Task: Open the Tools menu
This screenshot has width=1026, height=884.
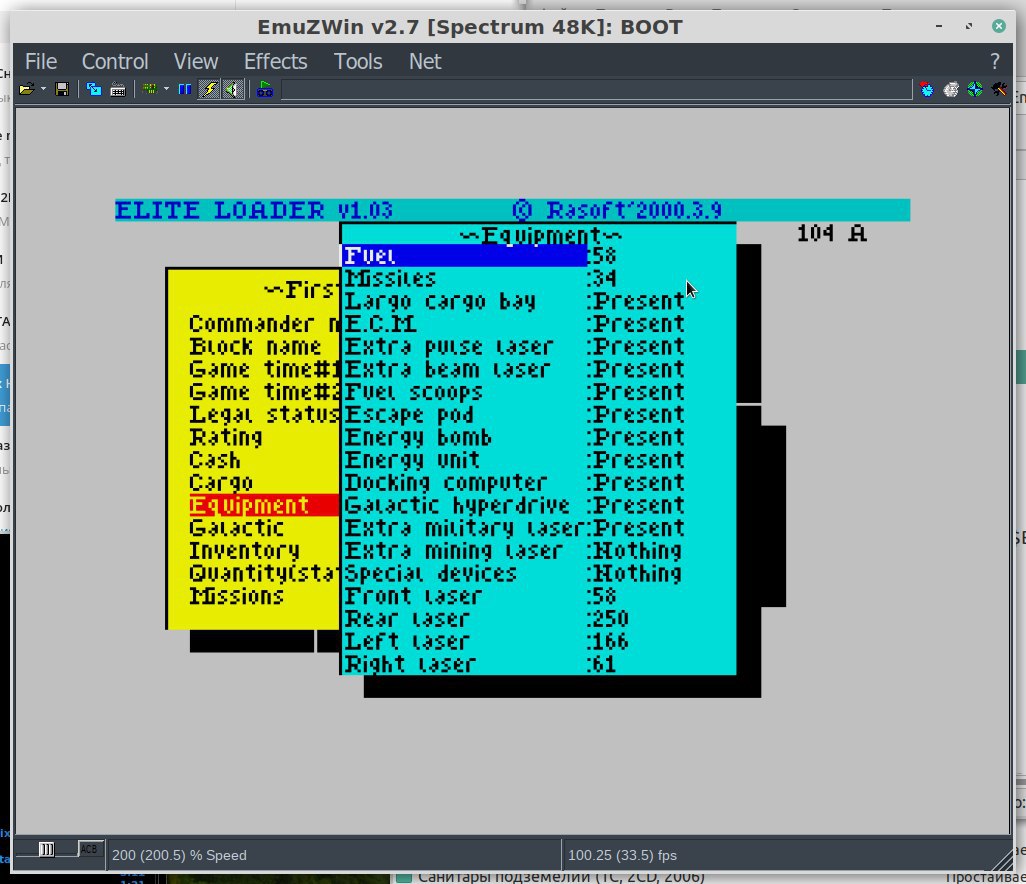Action: (x=358, y=62)
